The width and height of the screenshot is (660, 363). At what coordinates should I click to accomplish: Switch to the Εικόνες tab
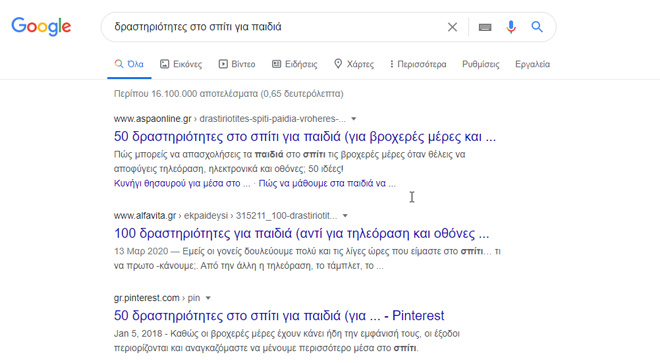181,64
